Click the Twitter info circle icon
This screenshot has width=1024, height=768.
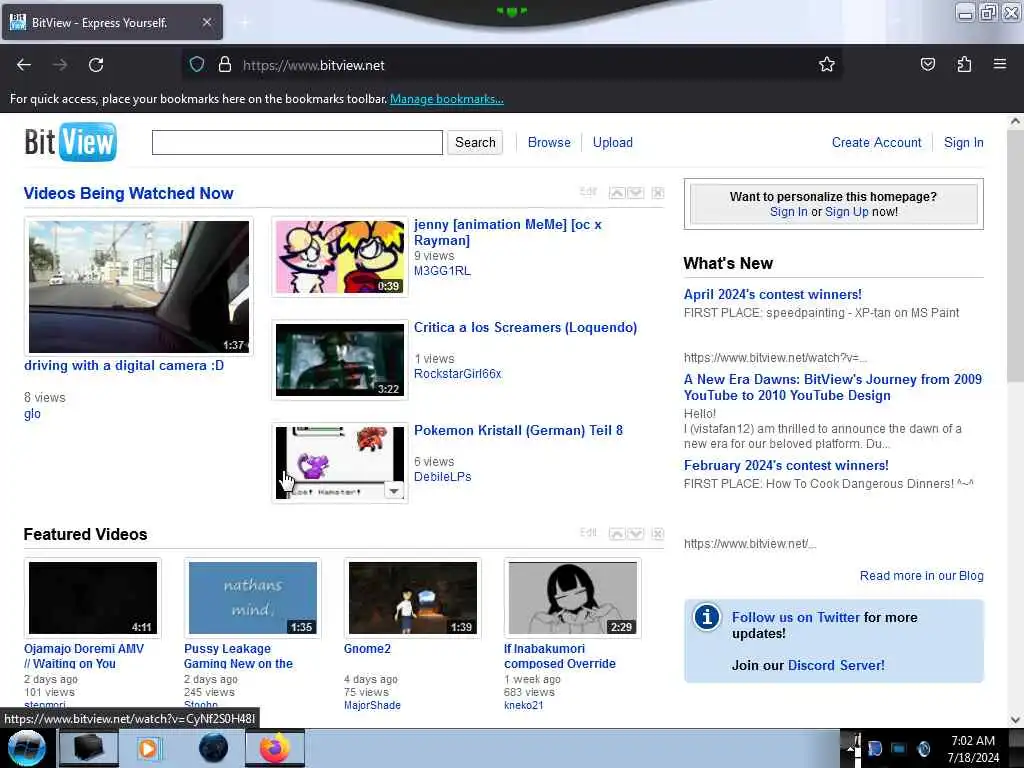707,616
